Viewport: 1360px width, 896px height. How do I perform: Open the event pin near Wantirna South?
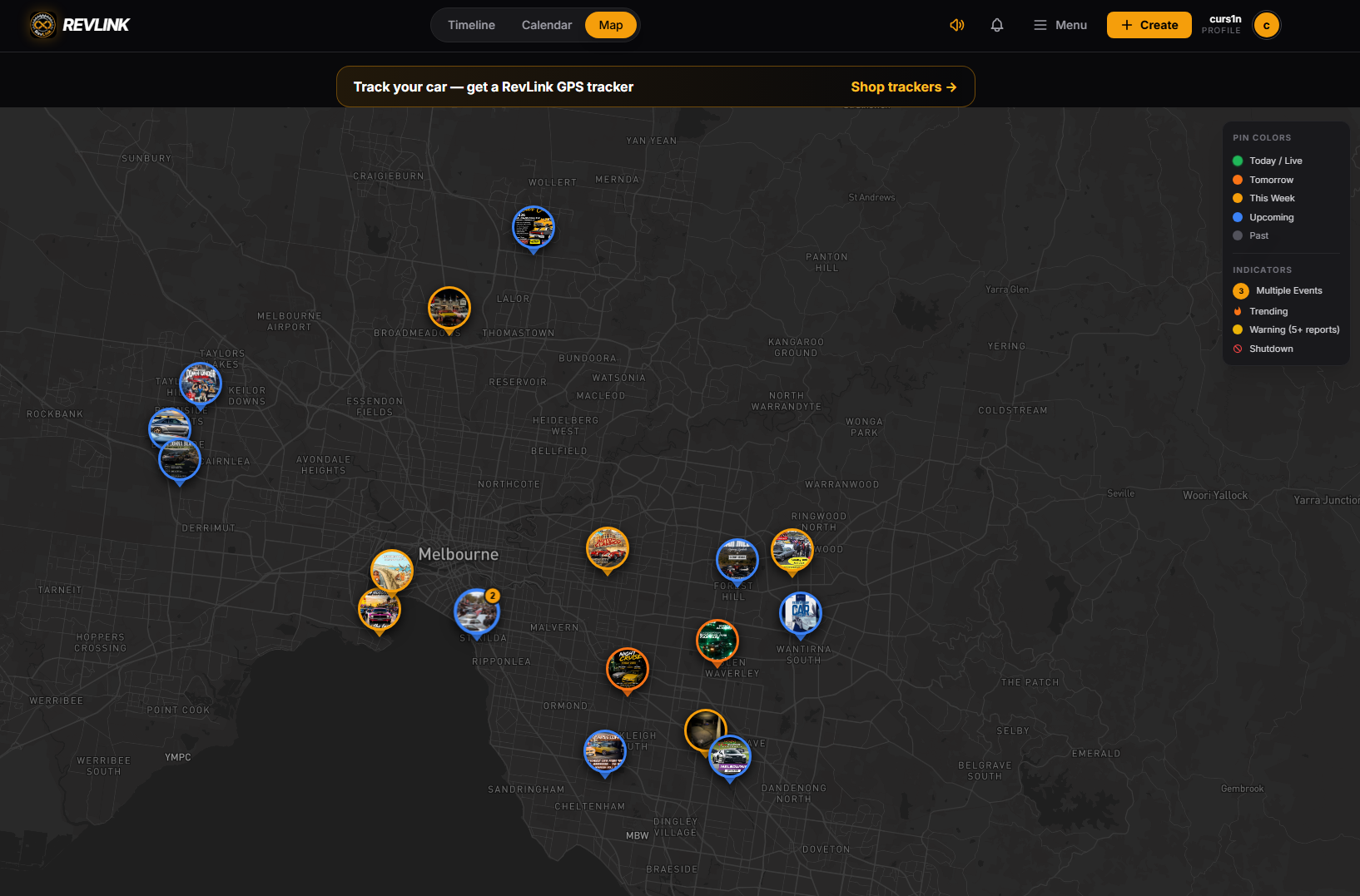801,613
